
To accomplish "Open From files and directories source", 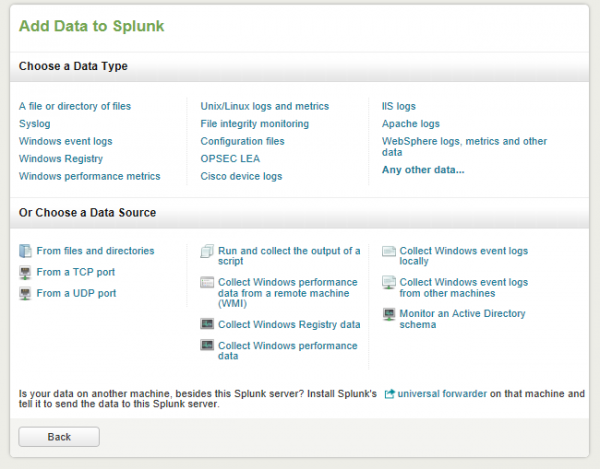I will [x=95, y=251].
